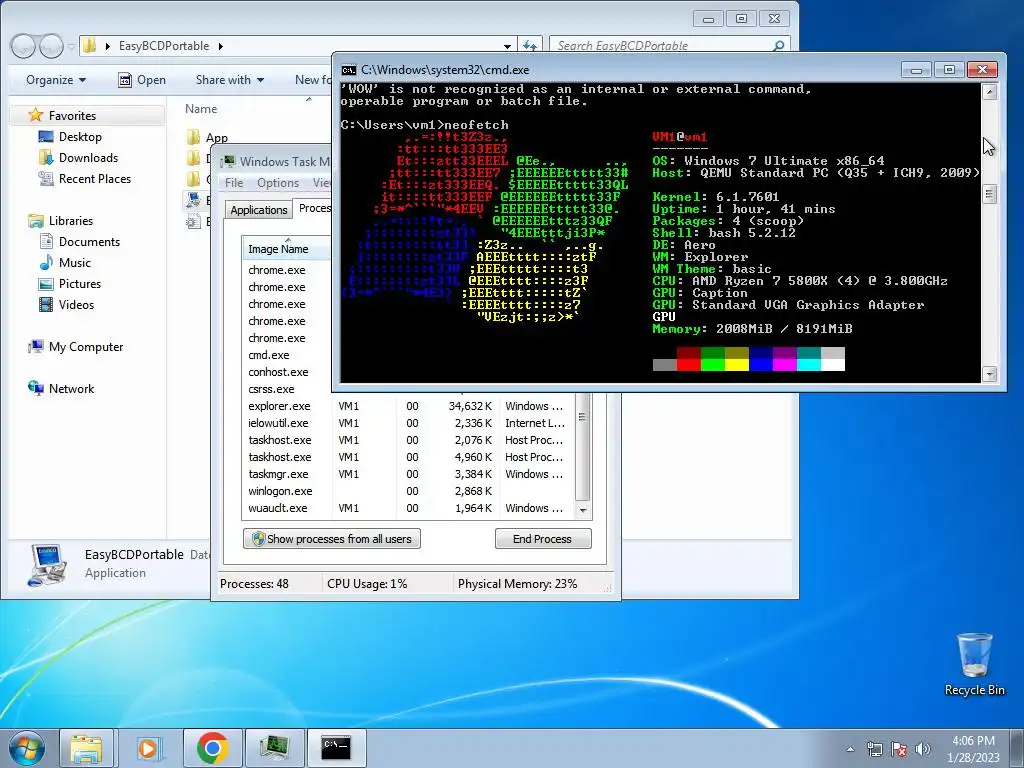Open the Pictures library
1024x768 pixels.
pos(80,283)
